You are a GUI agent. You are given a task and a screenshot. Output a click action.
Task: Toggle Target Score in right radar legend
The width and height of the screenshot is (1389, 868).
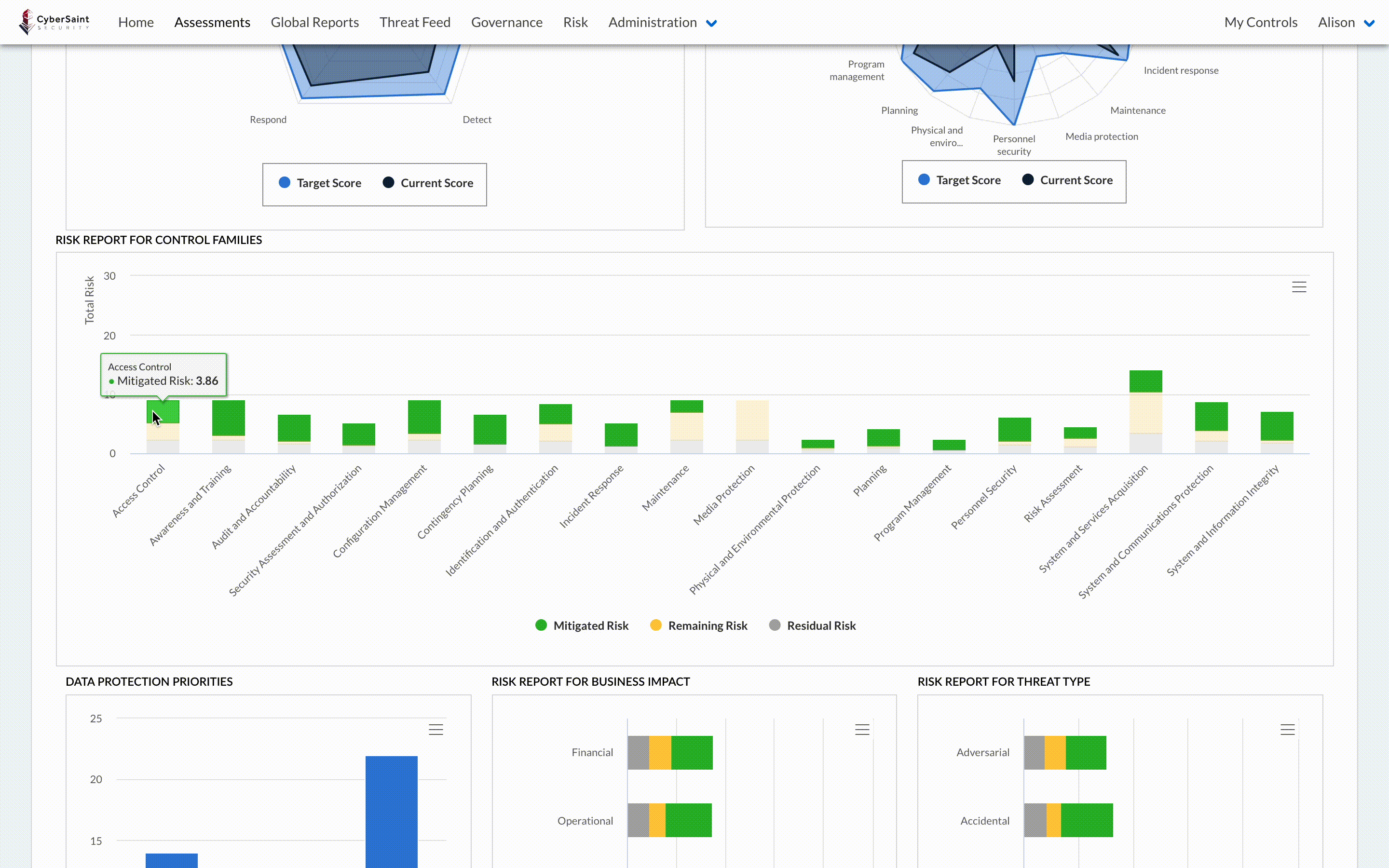coord(959,180)
